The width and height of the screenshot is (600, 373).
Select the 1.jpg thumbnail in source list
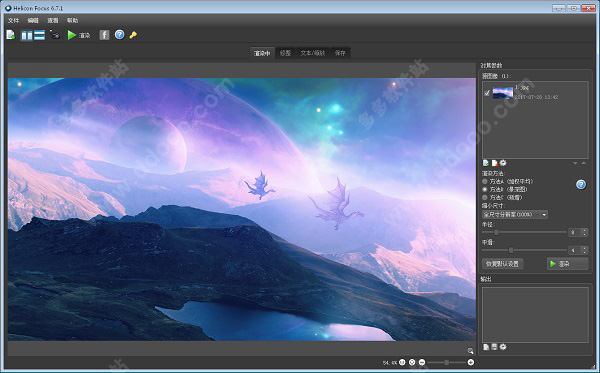[502, 93]
